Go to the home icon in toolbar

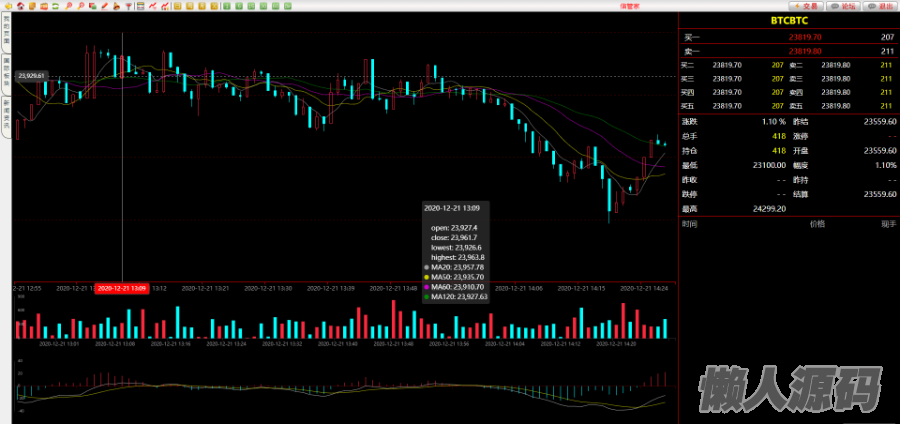21,6
